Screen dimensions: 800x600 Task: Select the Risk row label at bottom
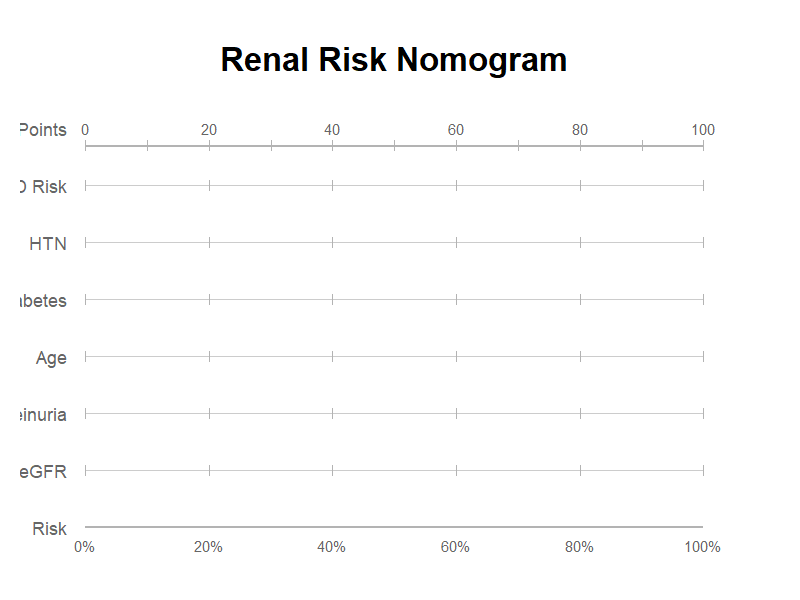coord(49,529)
